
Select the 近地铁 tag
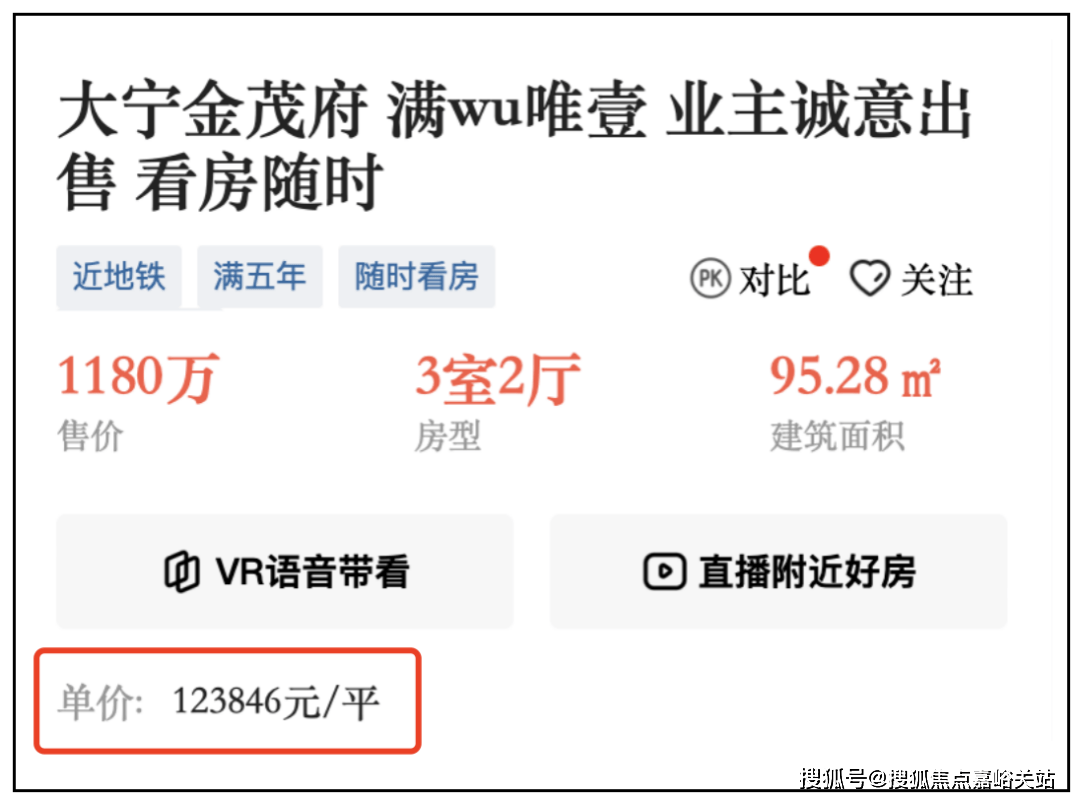click(x=119, y=277)
